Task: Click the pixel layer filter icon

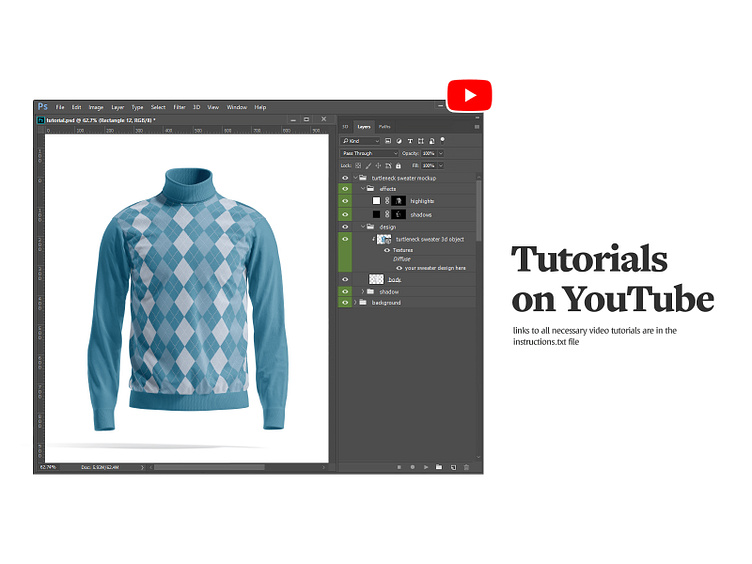Action: coord(388,141)
